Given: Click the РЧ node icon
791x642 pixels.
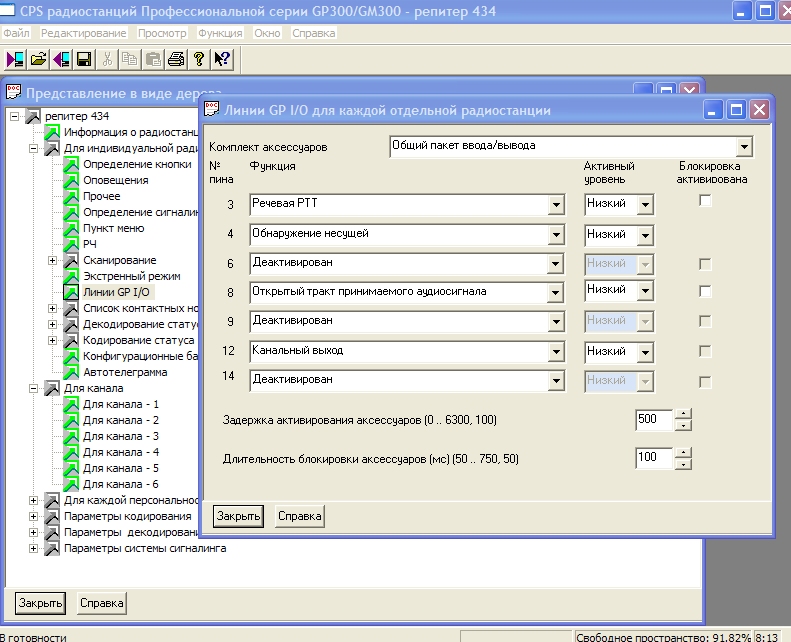Looking at the screenshot, I should [71, 244].
